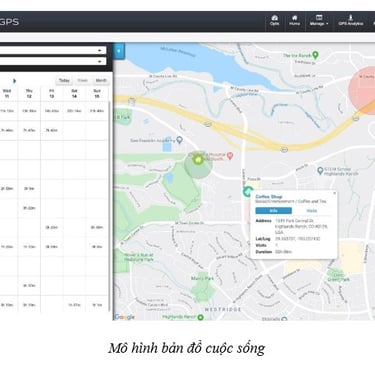Switch calendar to Week view
This screenshot has height=366, width=375.
click(82, 81)
